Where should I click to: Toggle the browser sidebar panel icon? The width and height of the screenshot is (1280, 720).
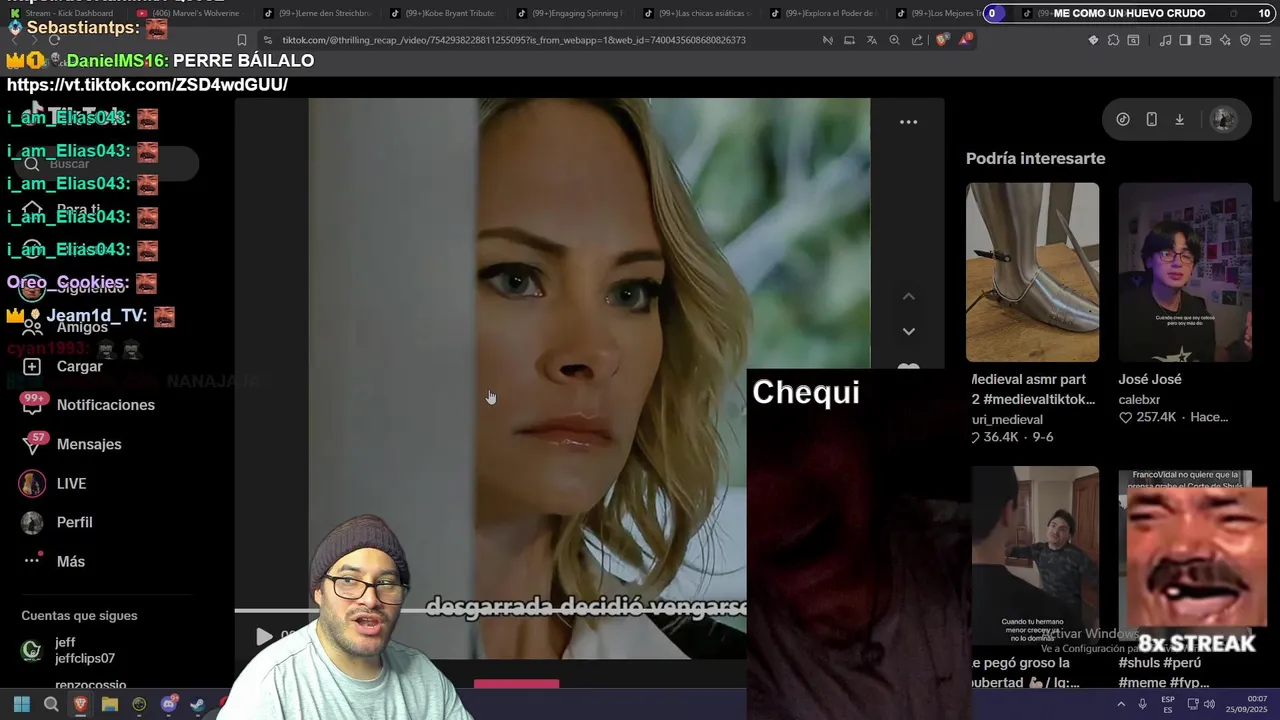pyautogui.click(x=1185, y=40)
